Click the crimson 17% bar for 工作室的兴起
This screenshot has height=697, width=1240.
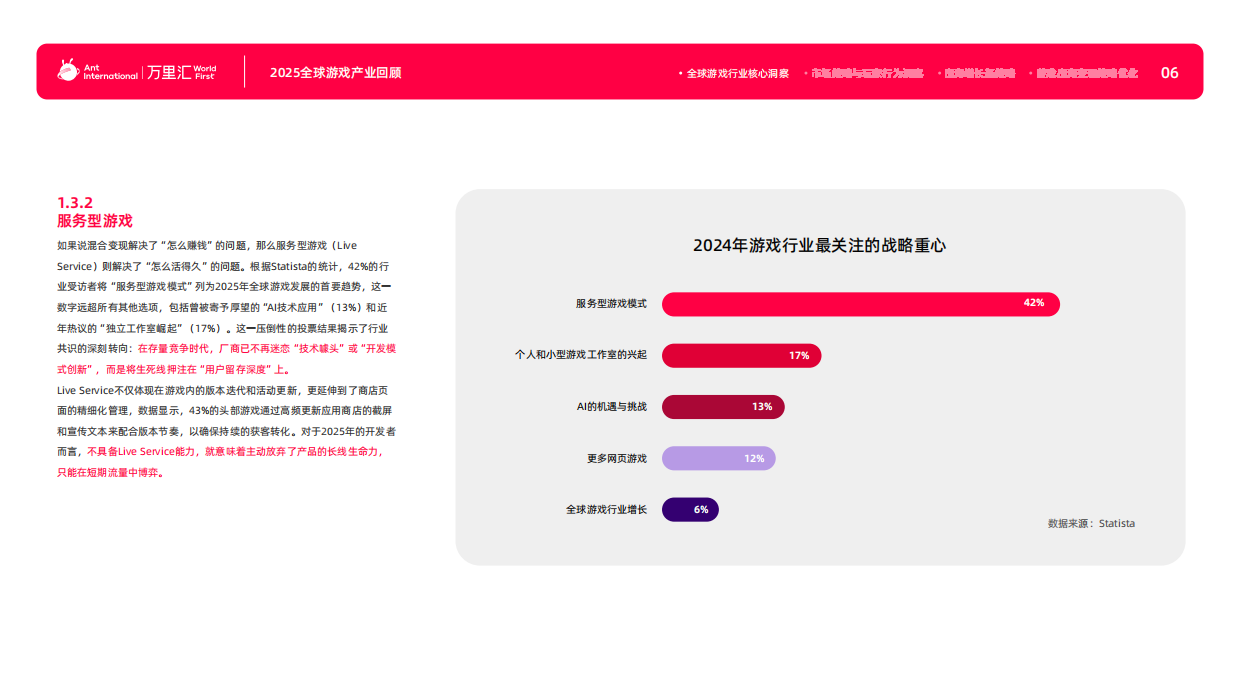click(742, 355)
